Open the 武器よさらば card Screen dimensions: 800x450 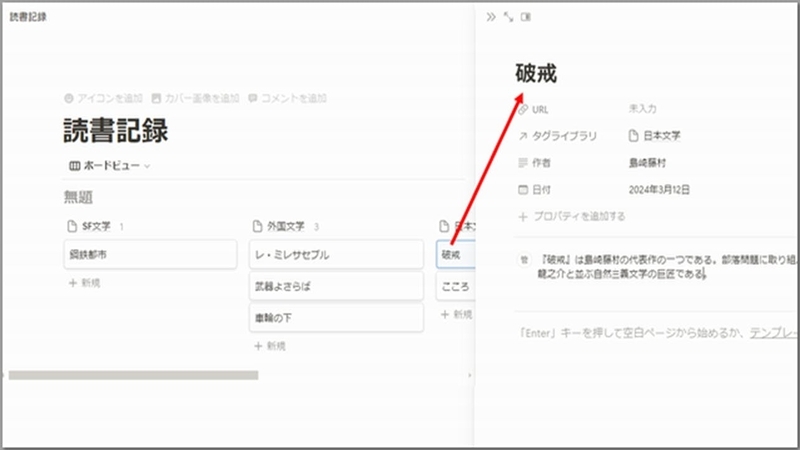pos(336,286)
